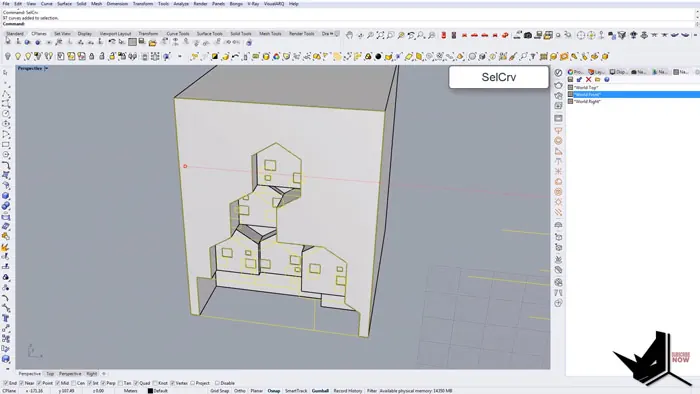Check the Disable osnap option
This screenshot has width=700, height=394.
[217, 383]
